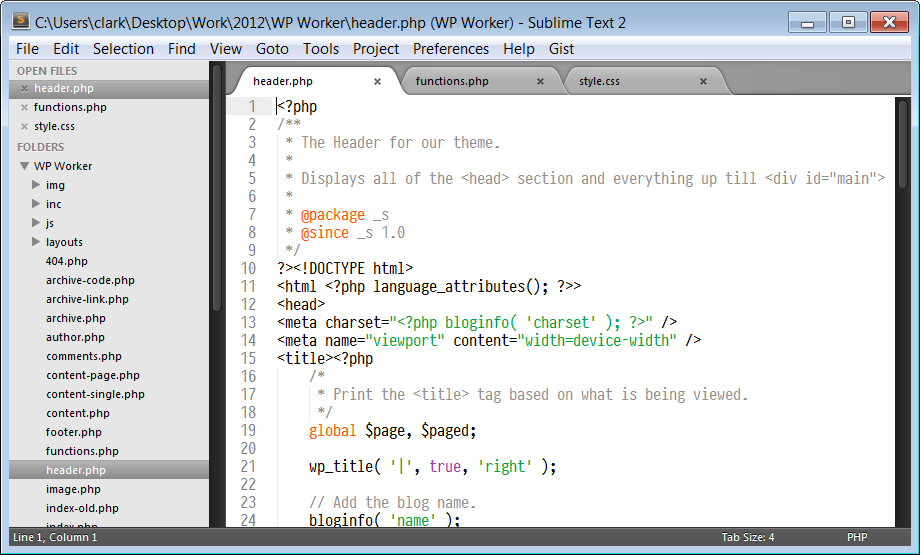Open footer.php in the sidebar
Viewport: 920px width, 555px height.
tap(74, 432)
